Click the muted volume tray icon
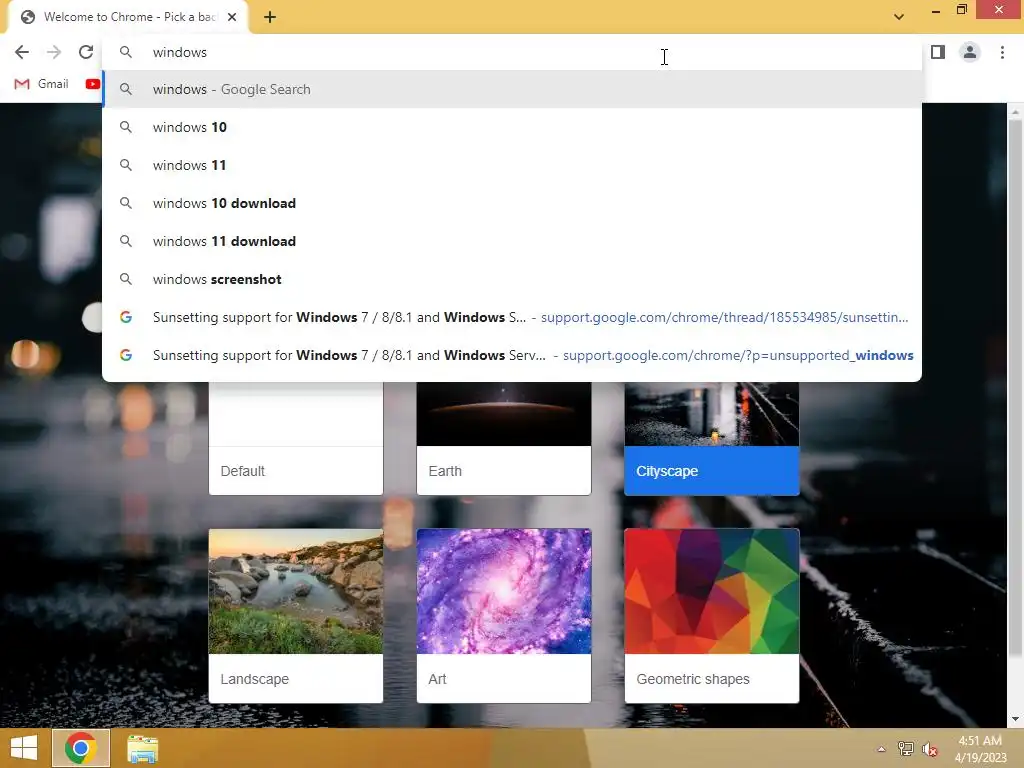The image size is (1024, 768). point(929,749)
